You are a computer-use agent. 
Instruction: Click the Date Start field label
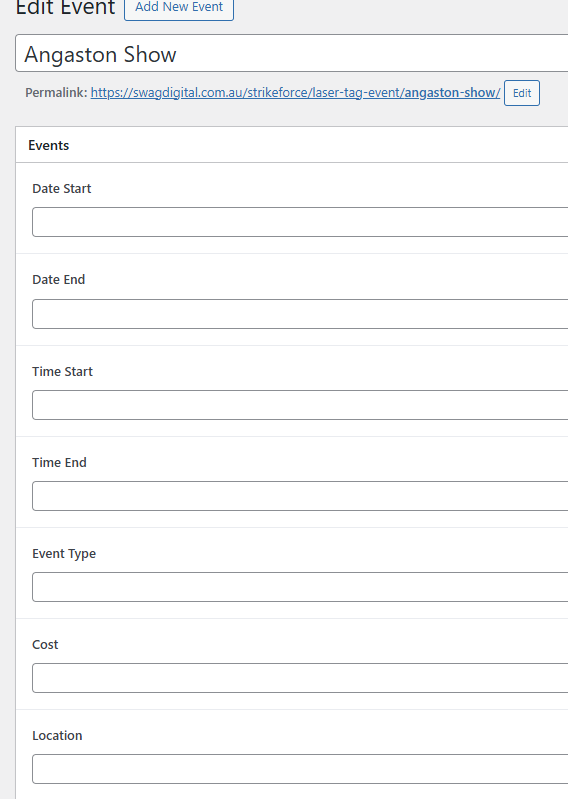point(62,189)
